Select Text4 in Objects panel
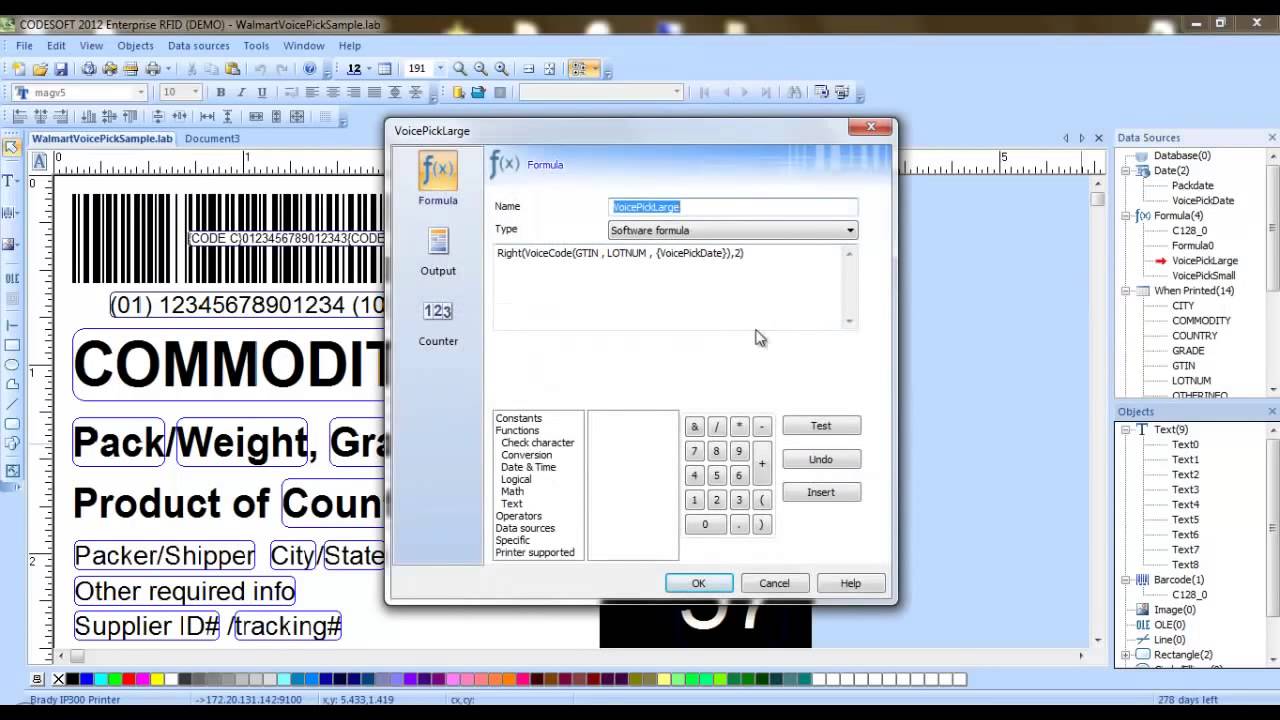The image size is (1280, 720). pos(1185,505)
